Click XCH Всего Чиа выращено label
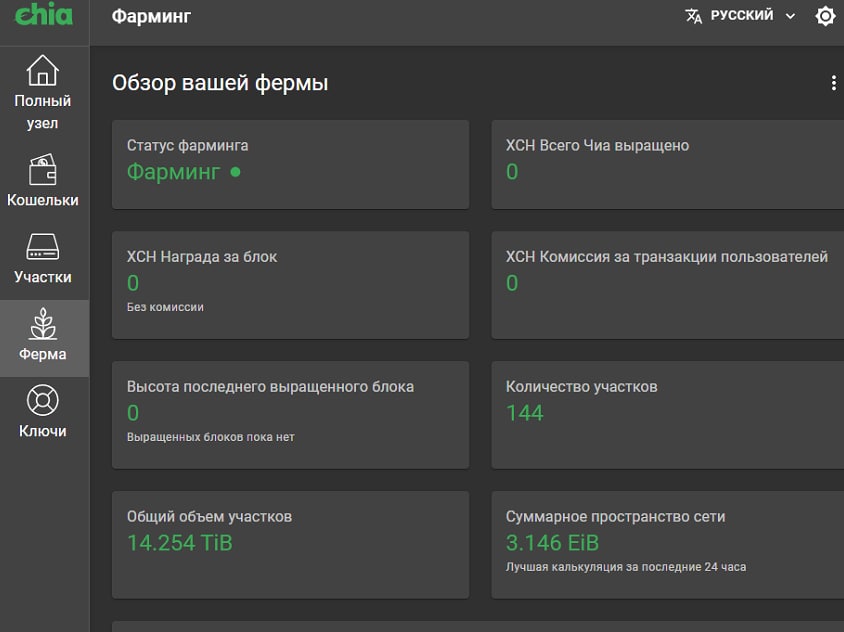This screenshot has width=844, height=632. (597, 145)
